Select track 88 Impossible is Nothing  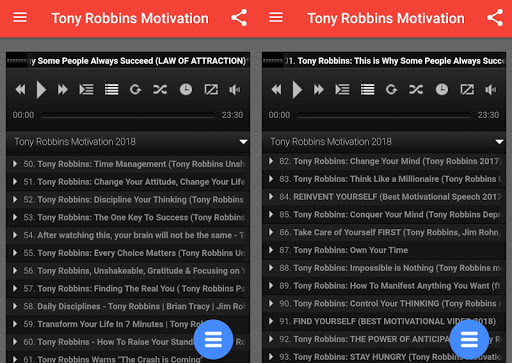coord(384,268)
